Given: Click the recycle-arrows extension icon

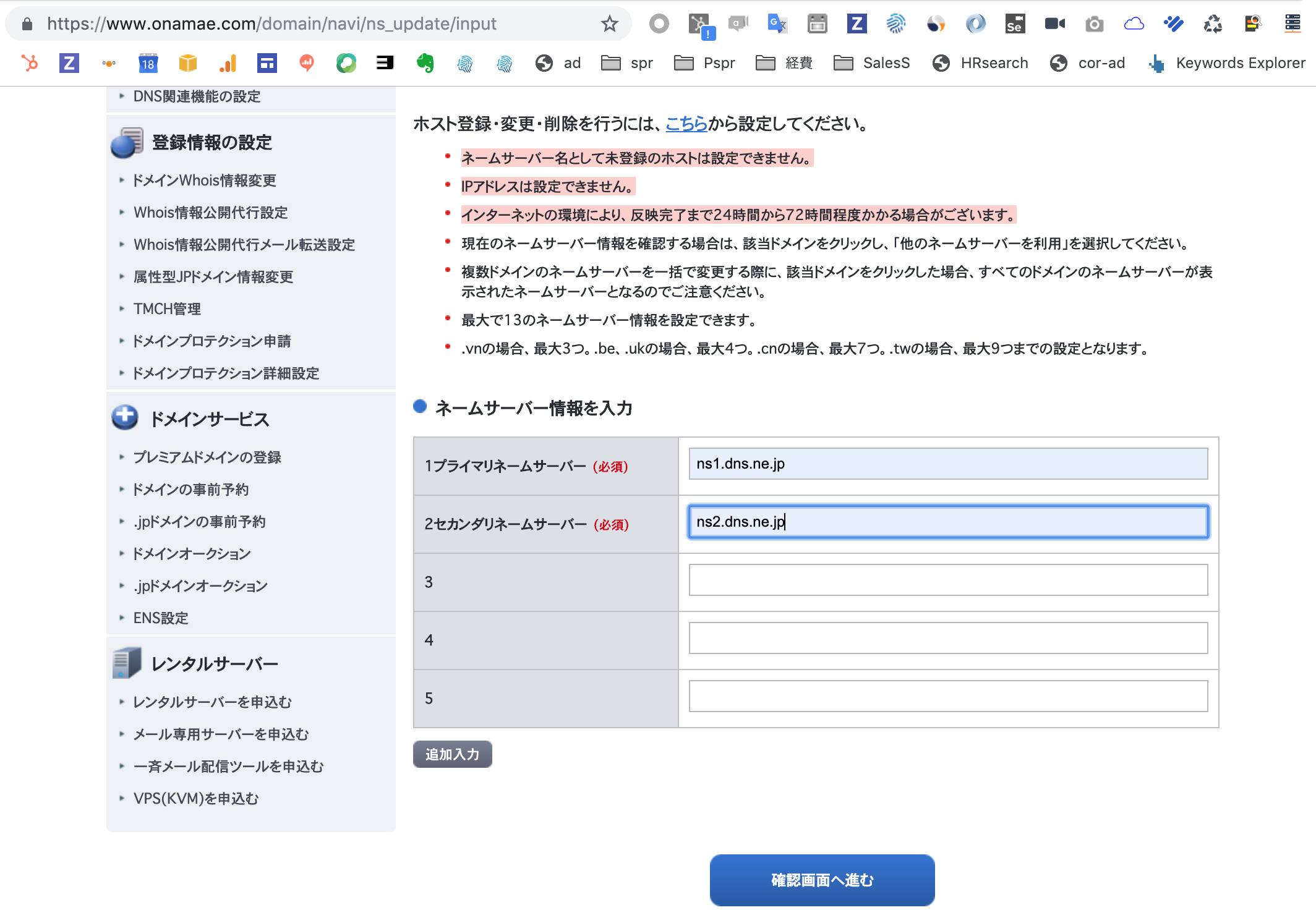Looking at the screenshot, I should (1213, 23).
